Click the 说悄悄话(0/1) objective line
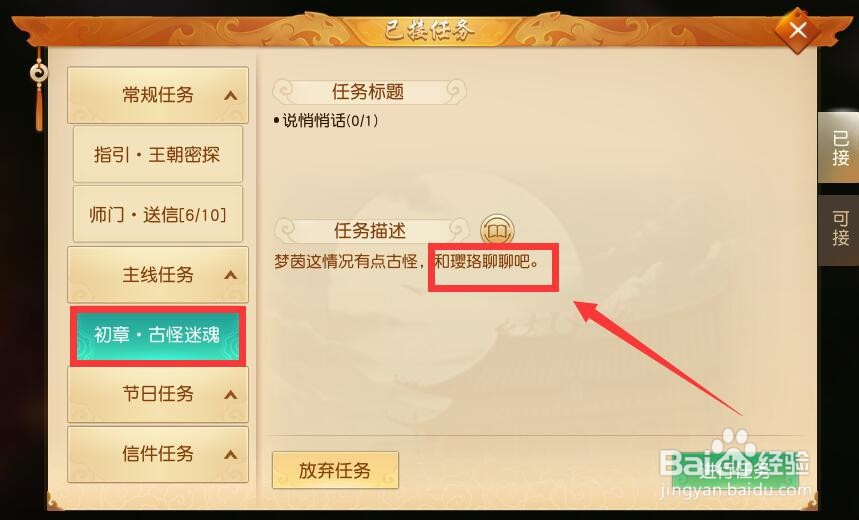859x520 pixels. (x=325, y=121)
